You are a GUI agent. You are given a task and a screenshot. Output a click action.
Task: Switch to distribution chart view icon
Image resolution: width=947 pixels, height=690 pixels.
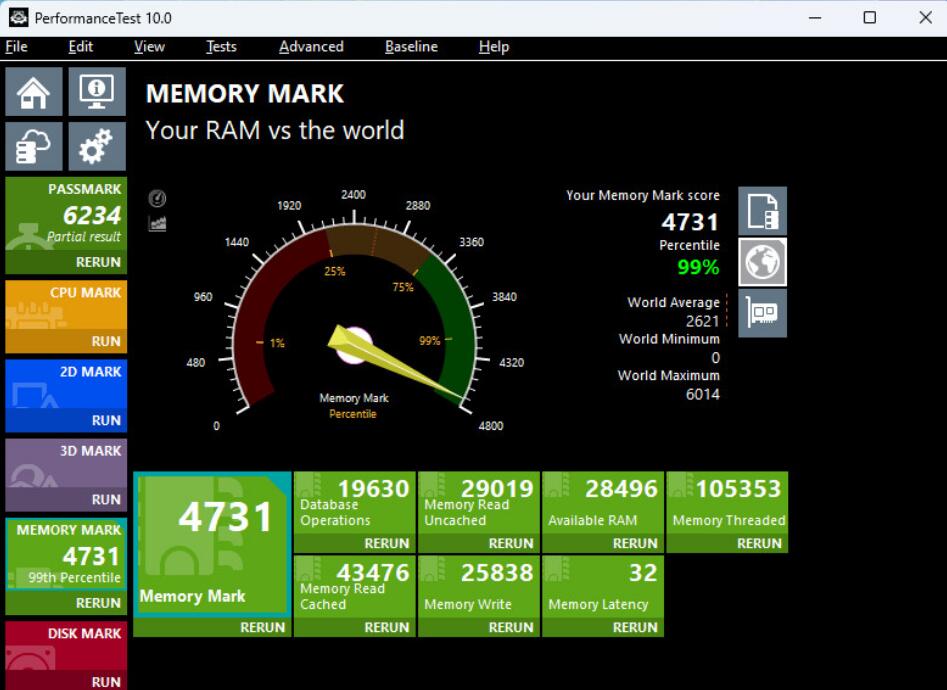tap(157, 224)
